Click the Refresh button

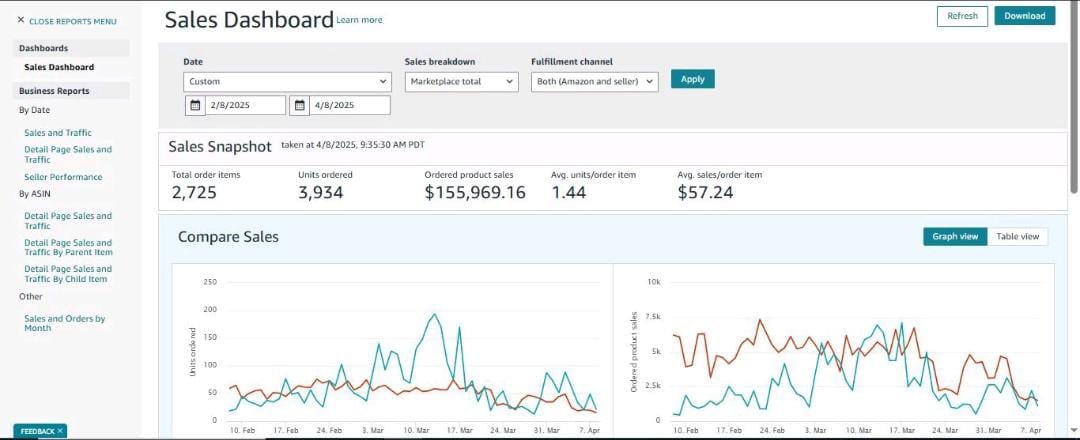coord(962,16)
